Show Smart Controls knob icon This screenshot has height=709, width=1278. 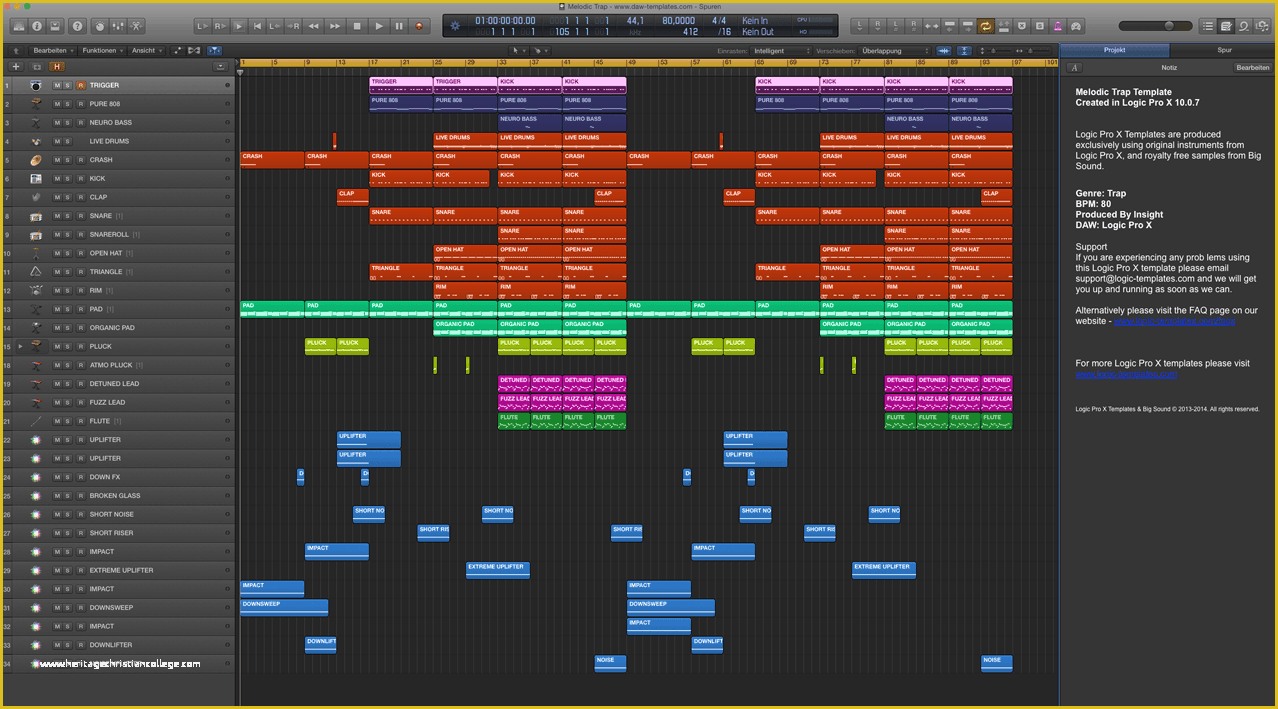101,26
